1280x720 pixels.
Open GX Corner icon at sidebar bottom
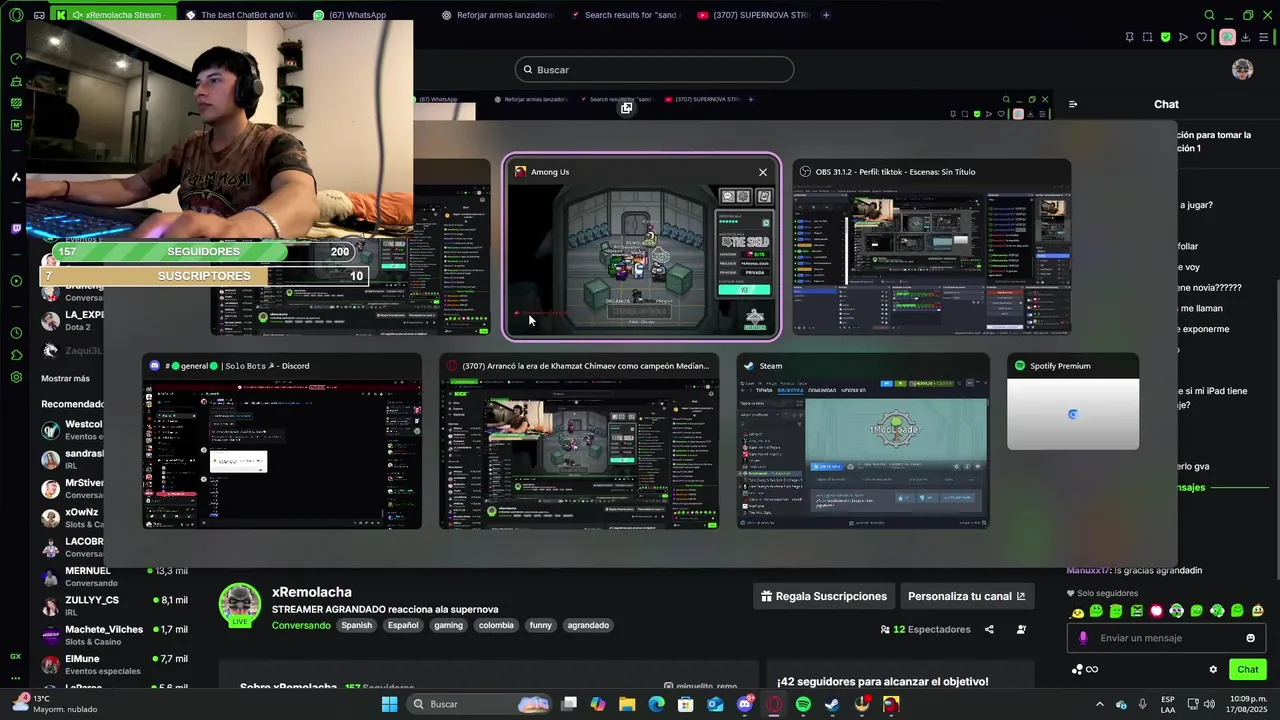[x=15, y=656]
